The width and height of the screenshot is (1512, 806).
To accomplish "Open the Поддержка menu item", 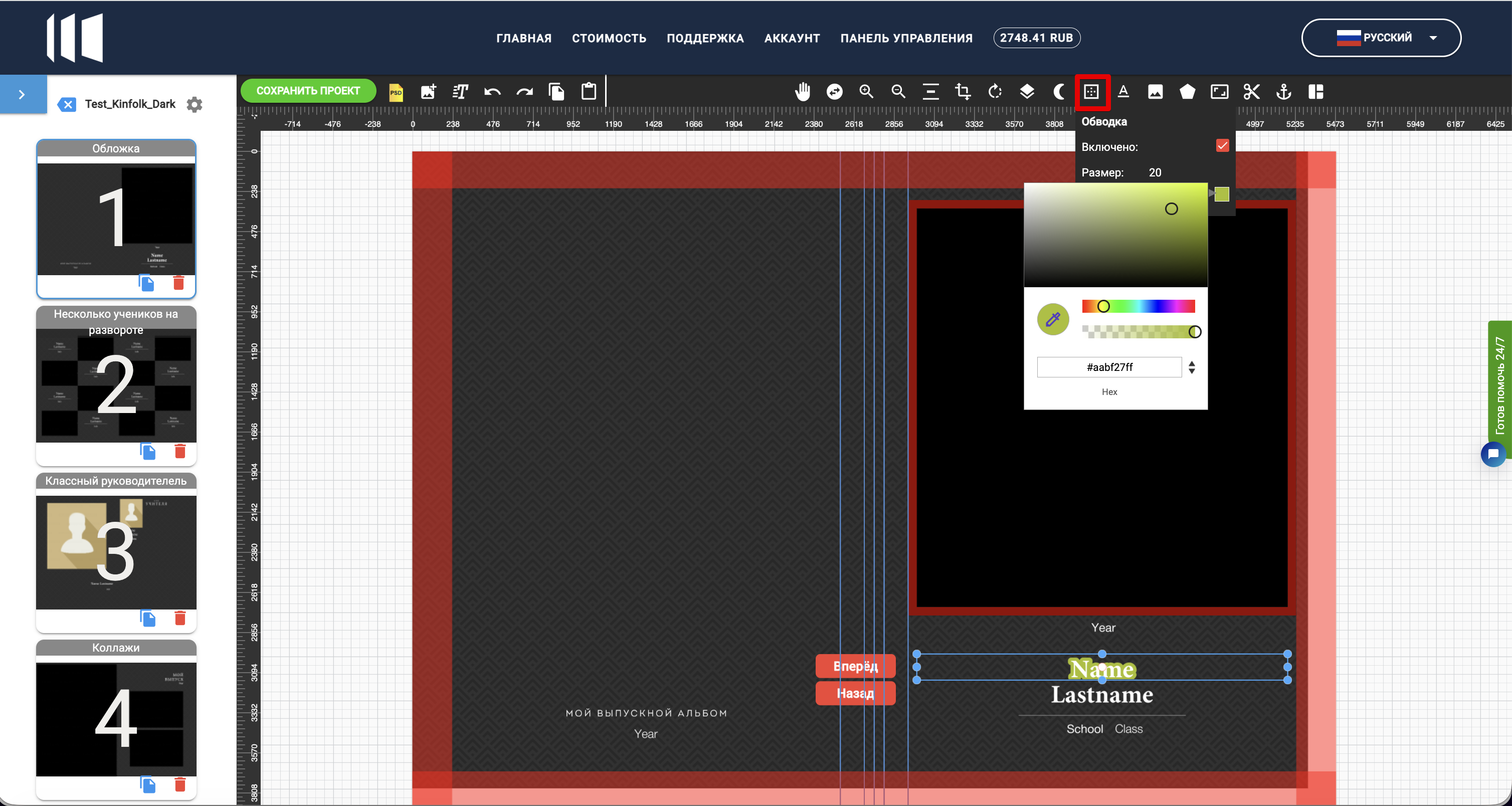I will point(705,38).
